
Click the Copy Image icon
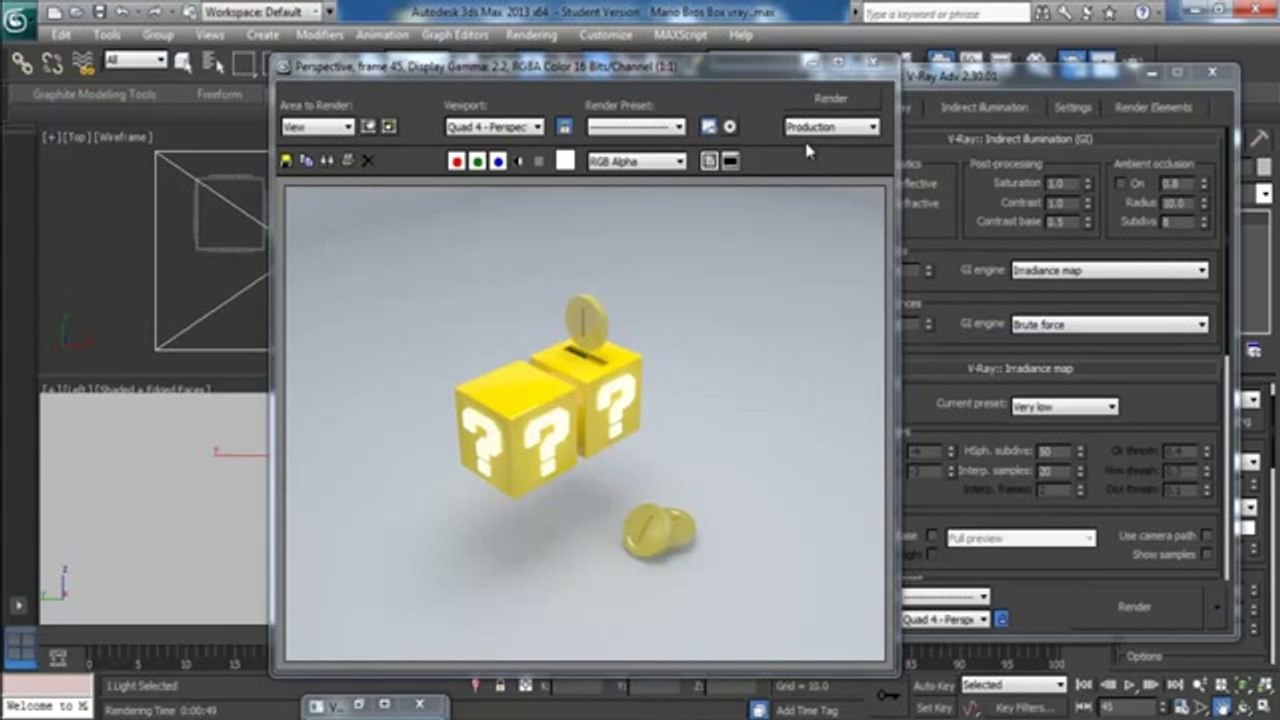click(x=306, y=161)
